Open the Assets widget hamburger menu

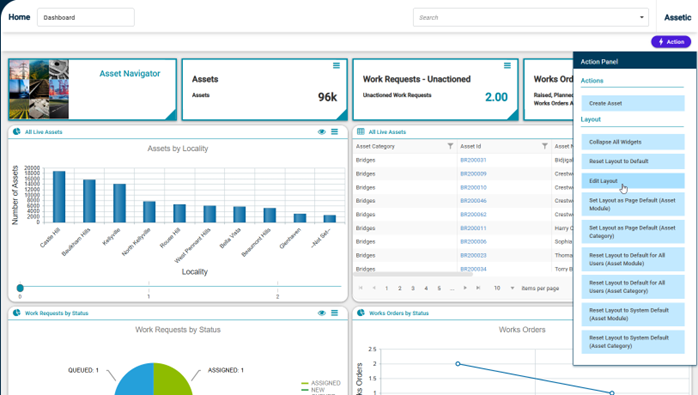point(337,65)
